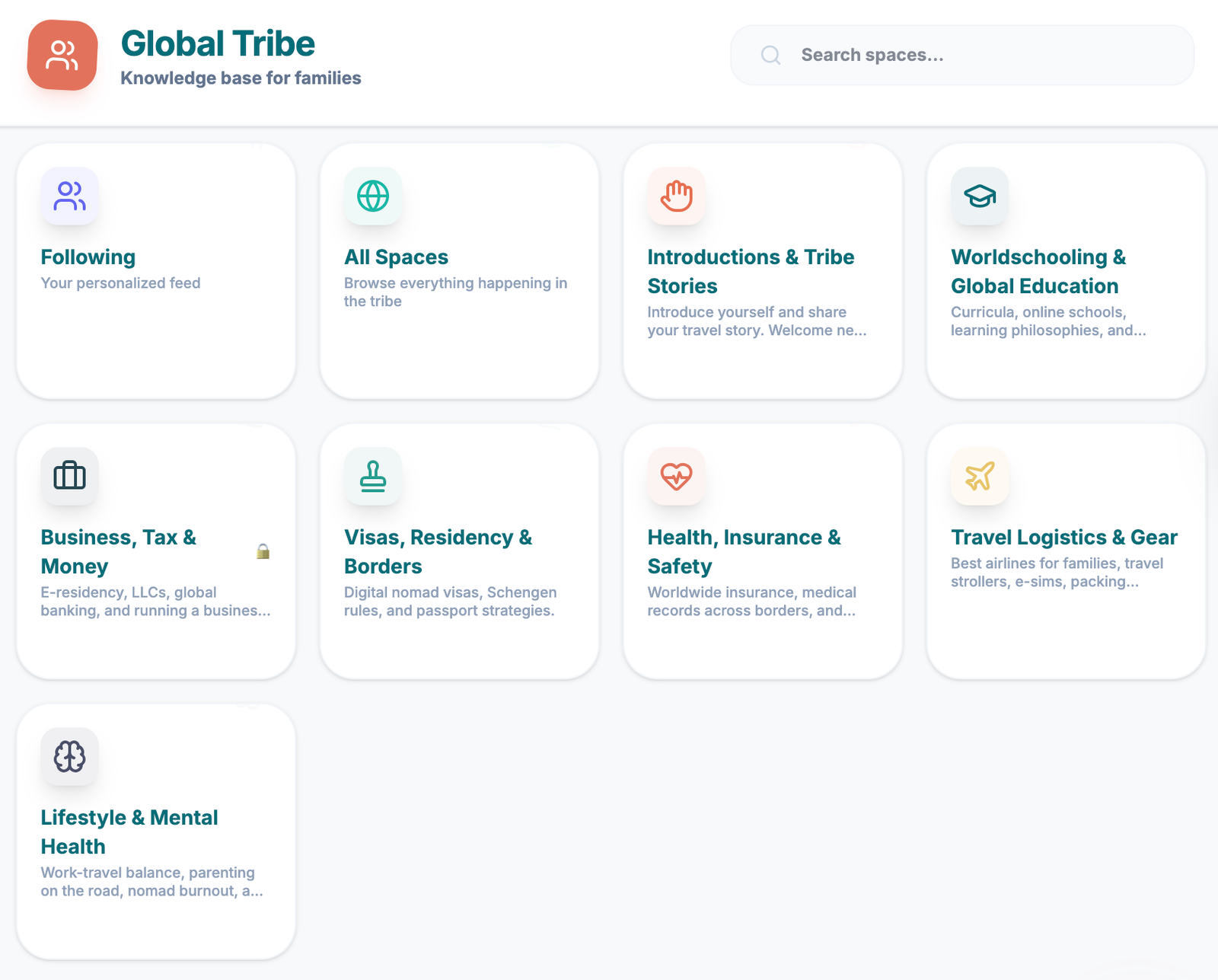Click the graduation cap Worldschooling icon
This screenshot has height=980, width=1218.
point(980,196)
